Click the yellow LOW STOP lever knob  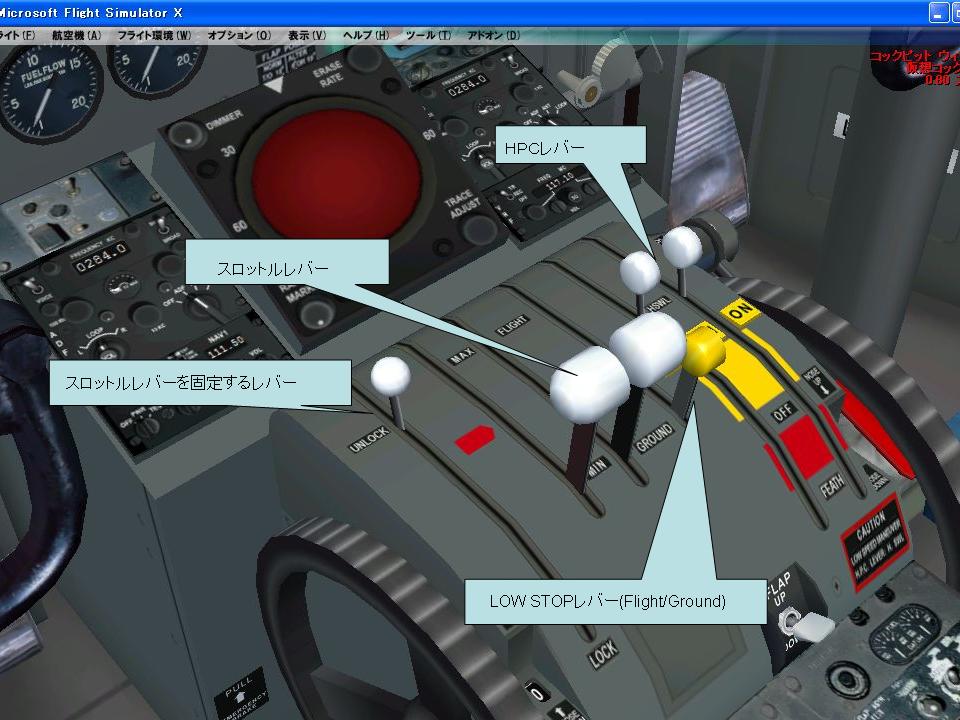point(703,351)
